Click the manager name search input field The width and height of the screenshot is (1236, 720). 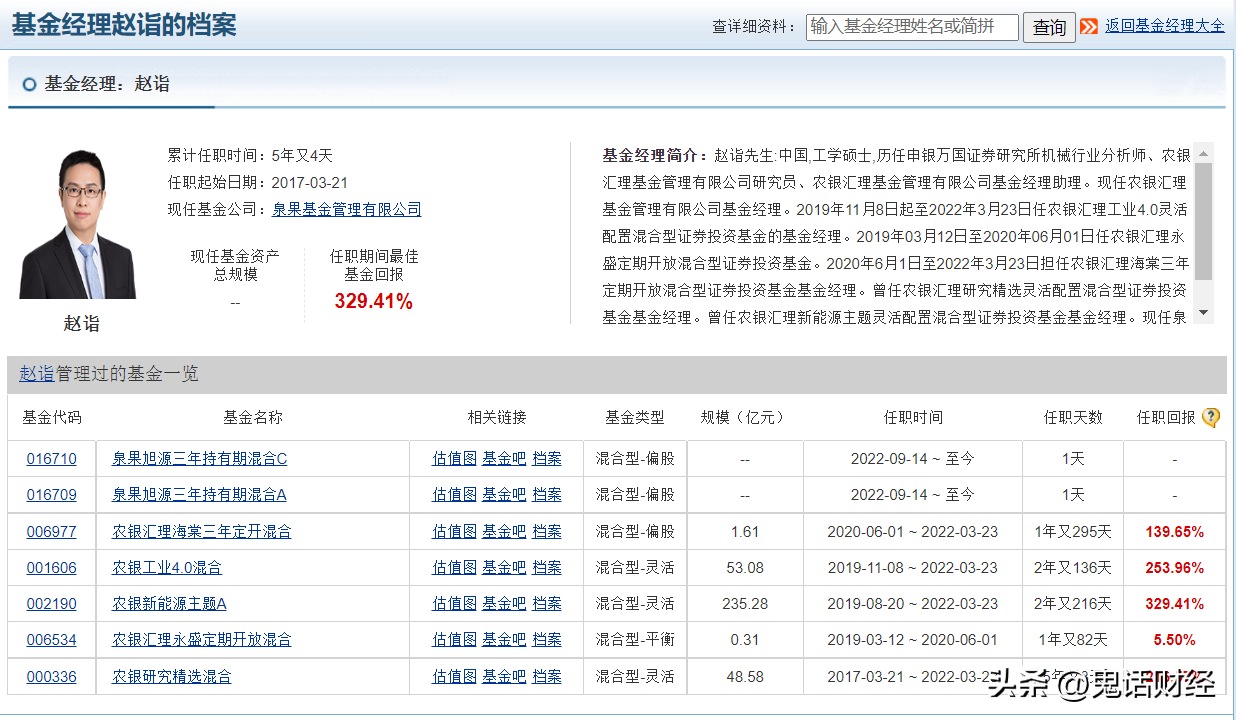coord(912,27)
